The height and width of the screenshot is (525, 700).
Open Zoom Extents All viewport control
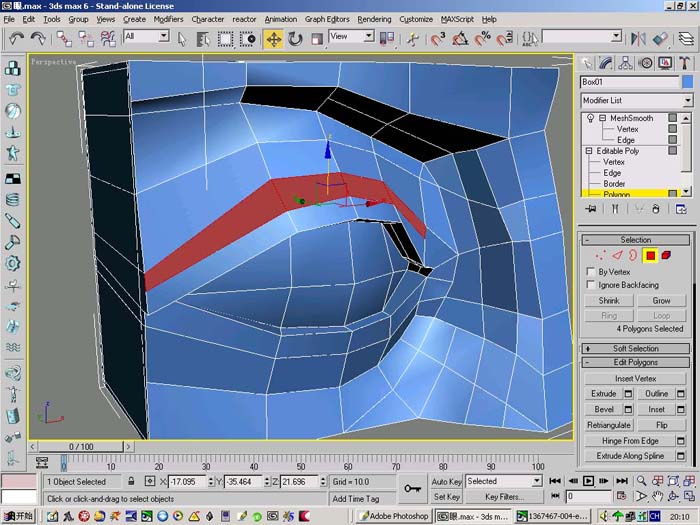pos(673,481)
